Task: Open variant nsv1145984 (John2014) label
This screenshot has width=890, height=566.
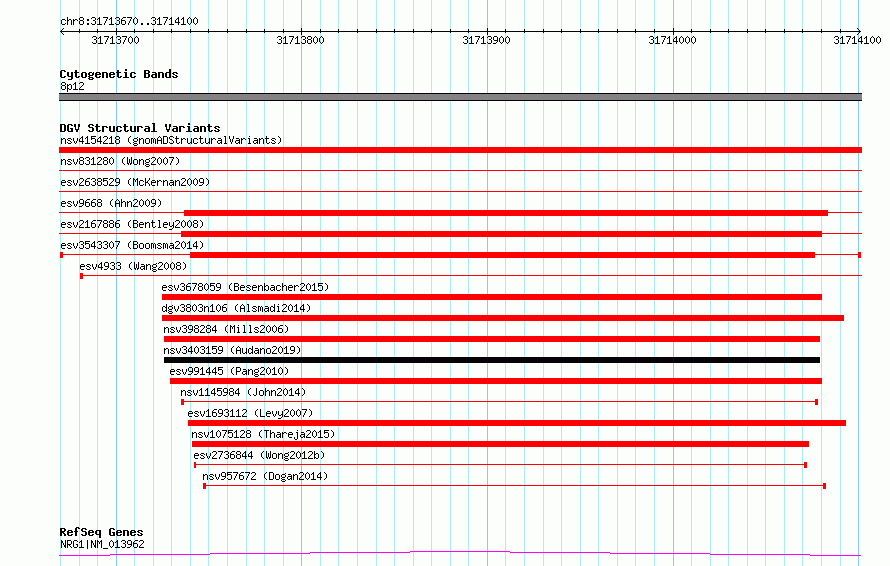Action: (243, 392)
